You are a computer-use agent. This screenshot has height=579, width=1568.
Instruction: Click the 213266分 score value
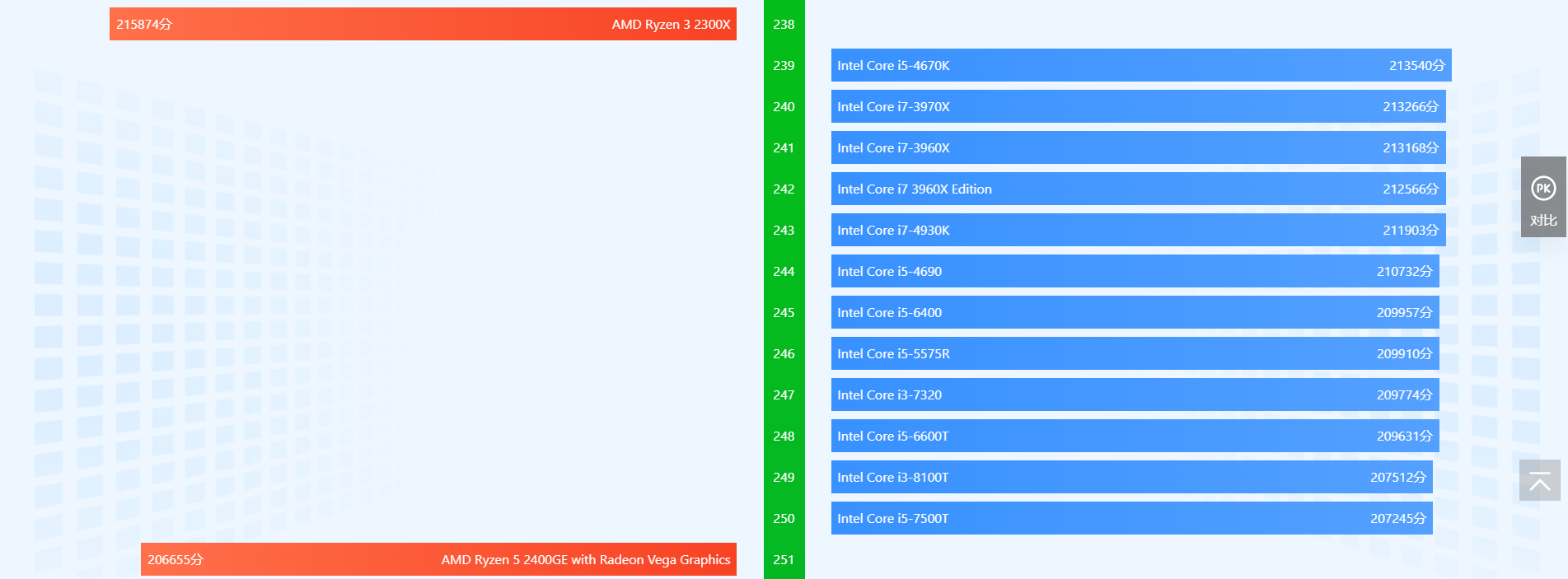(1411, 106)
